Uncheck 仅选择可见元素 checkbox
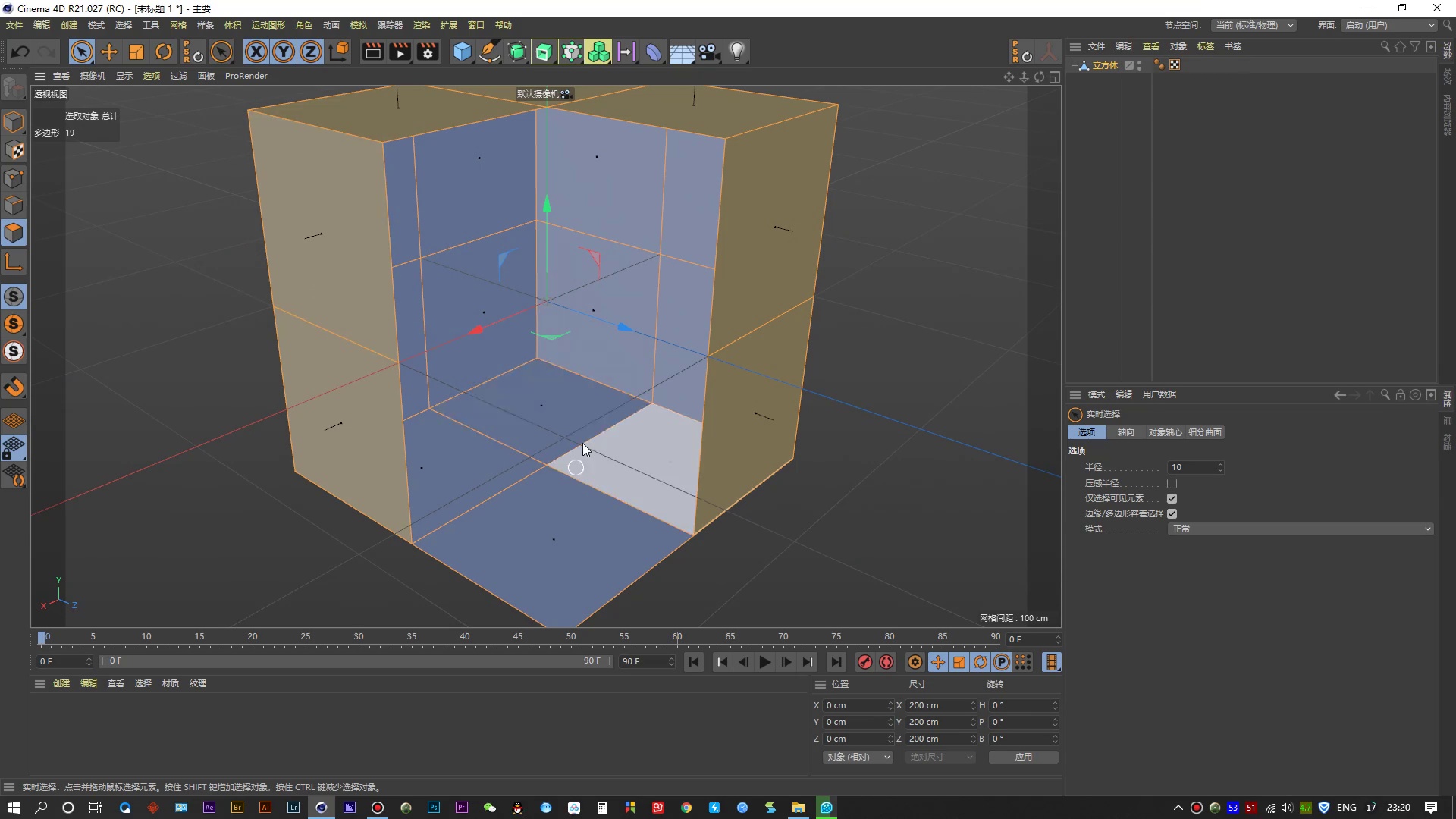The width and height of the screenshot is (1456, 819). click(1172, 498)
